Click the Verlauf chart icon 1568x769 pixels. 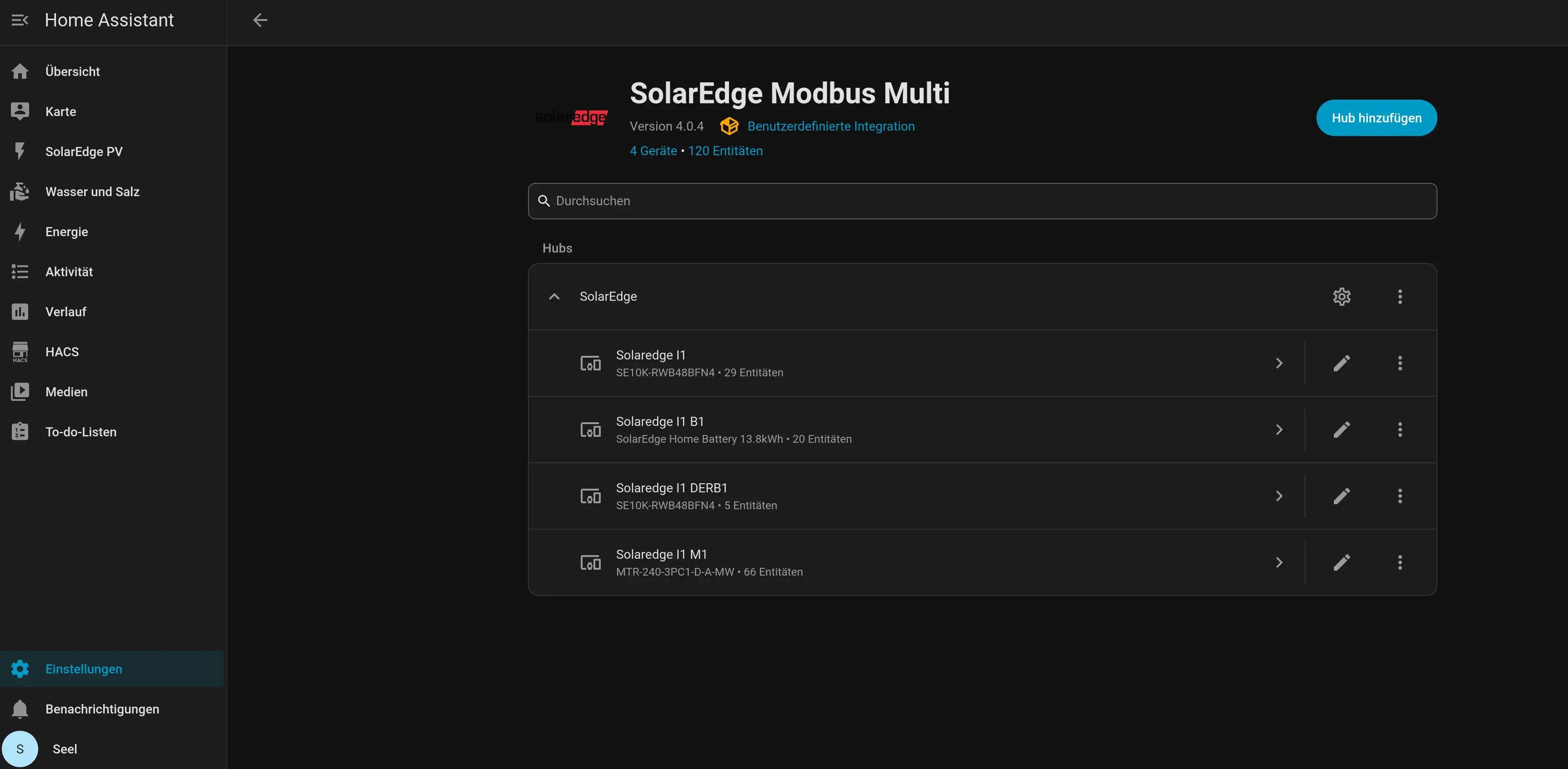(20, 312)
